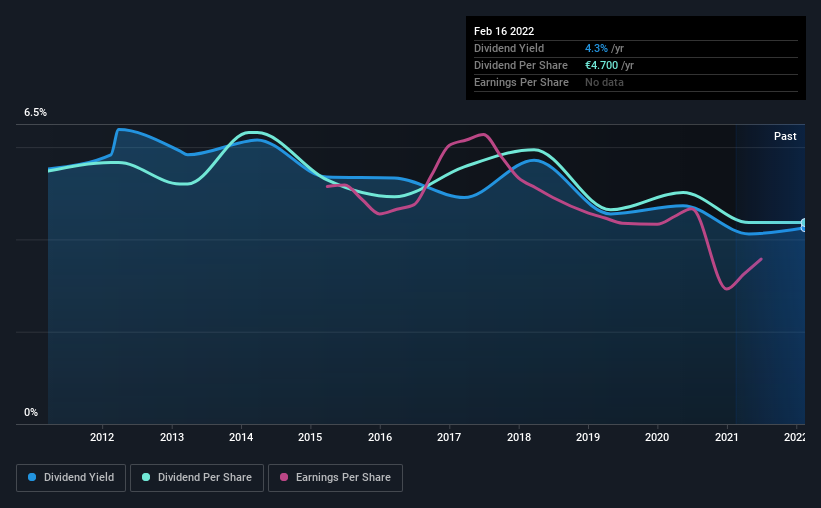Click the 0% y-axis label

click(31, 412)
